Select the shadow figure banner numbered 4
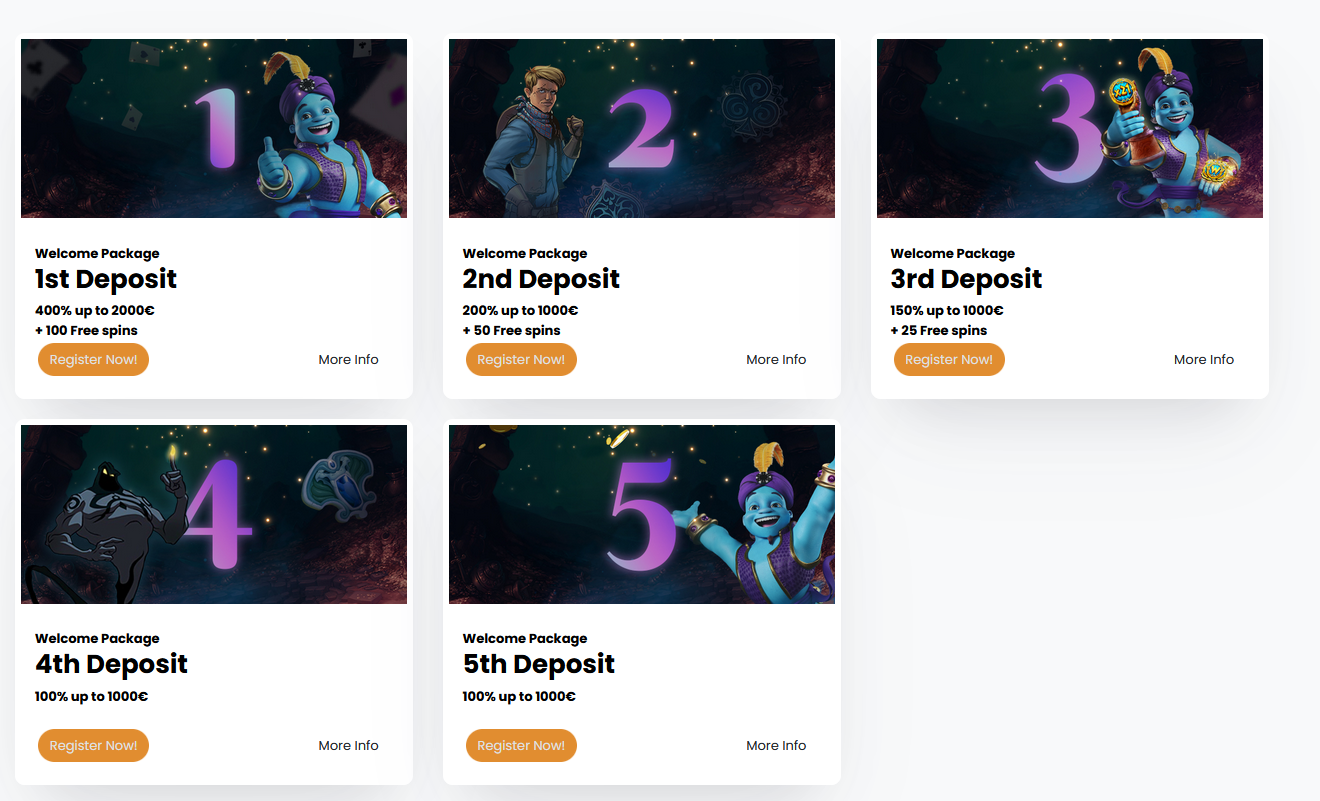Image resolution: width=1320 pixels, height=801 pixels. [x=214, y=514]
